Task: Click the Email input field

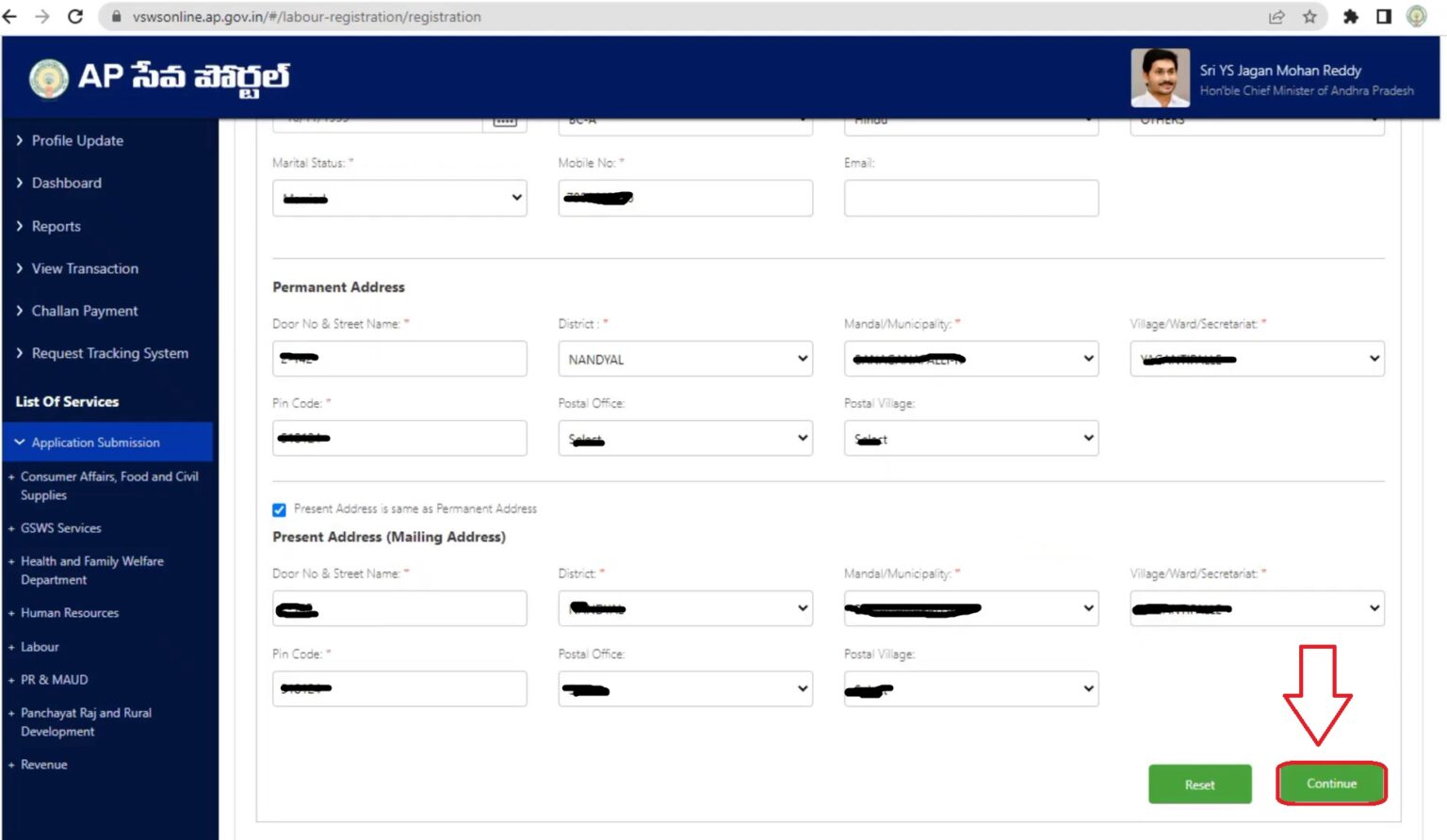Action: click(970, 198)
